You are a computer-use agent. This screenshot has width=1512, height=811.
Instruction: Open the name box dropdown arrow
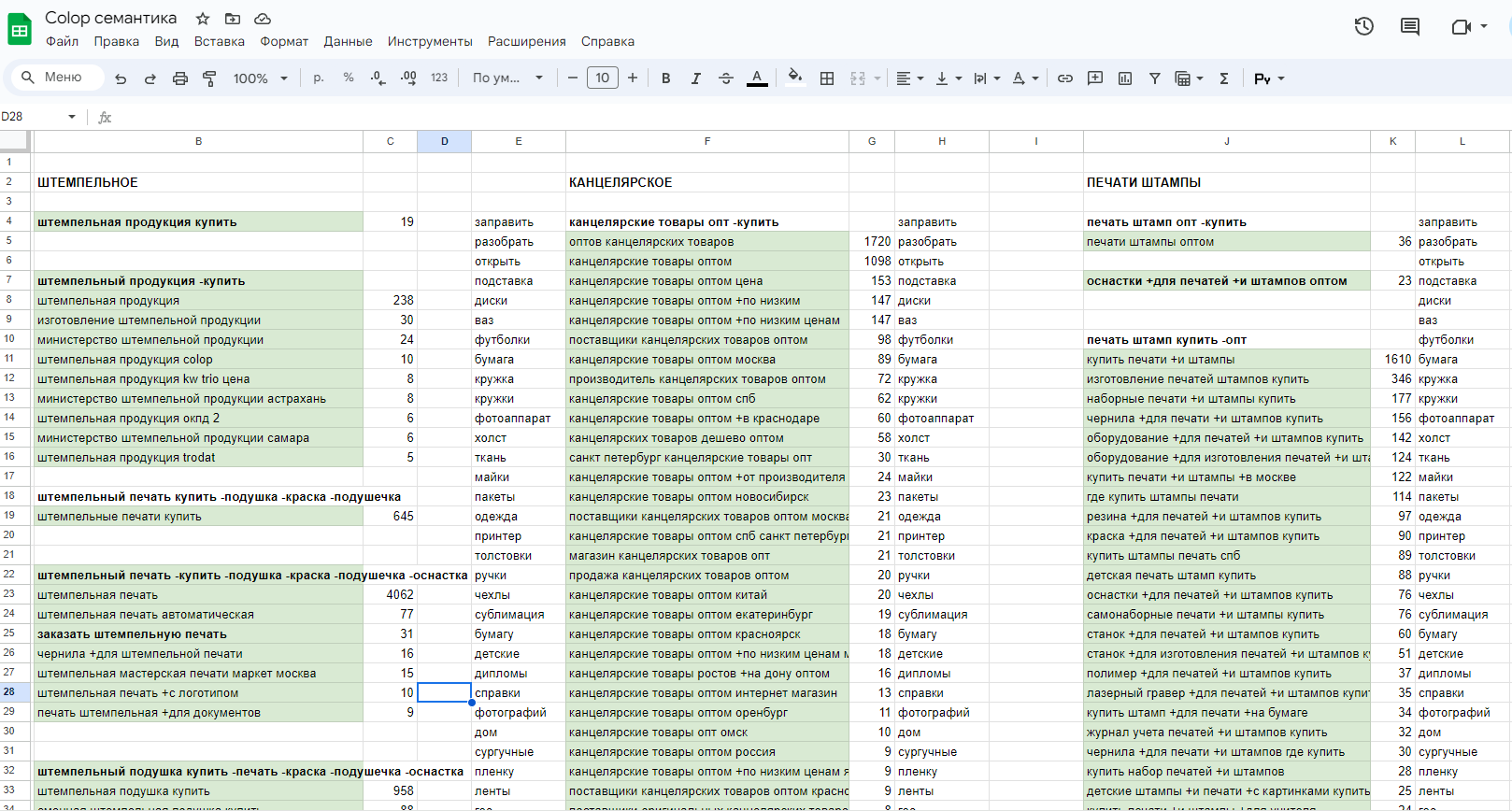72,117
